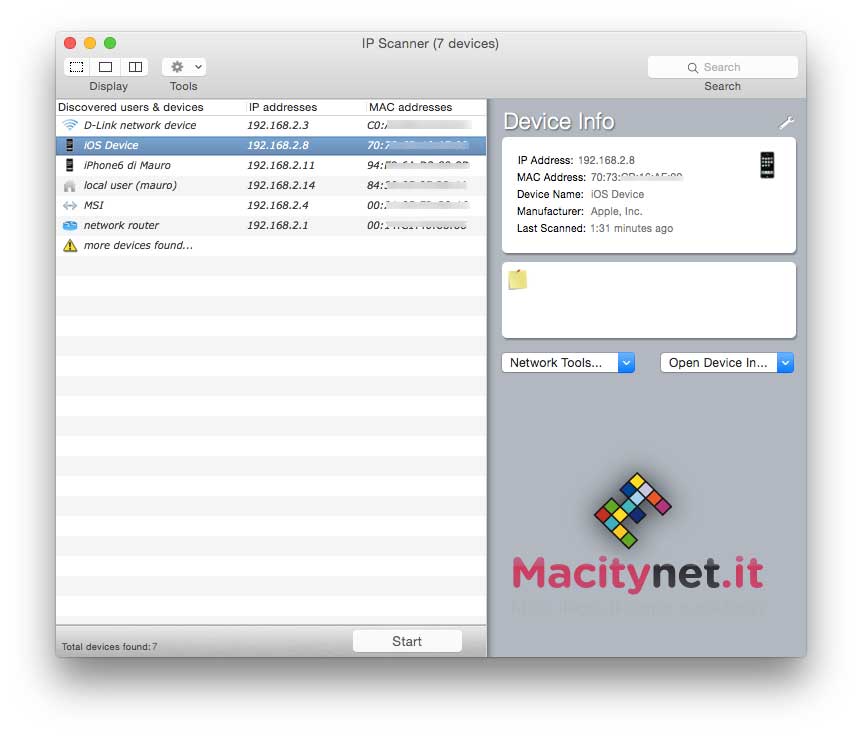Minimize the IP Scanner window

(x=90, y=43)
